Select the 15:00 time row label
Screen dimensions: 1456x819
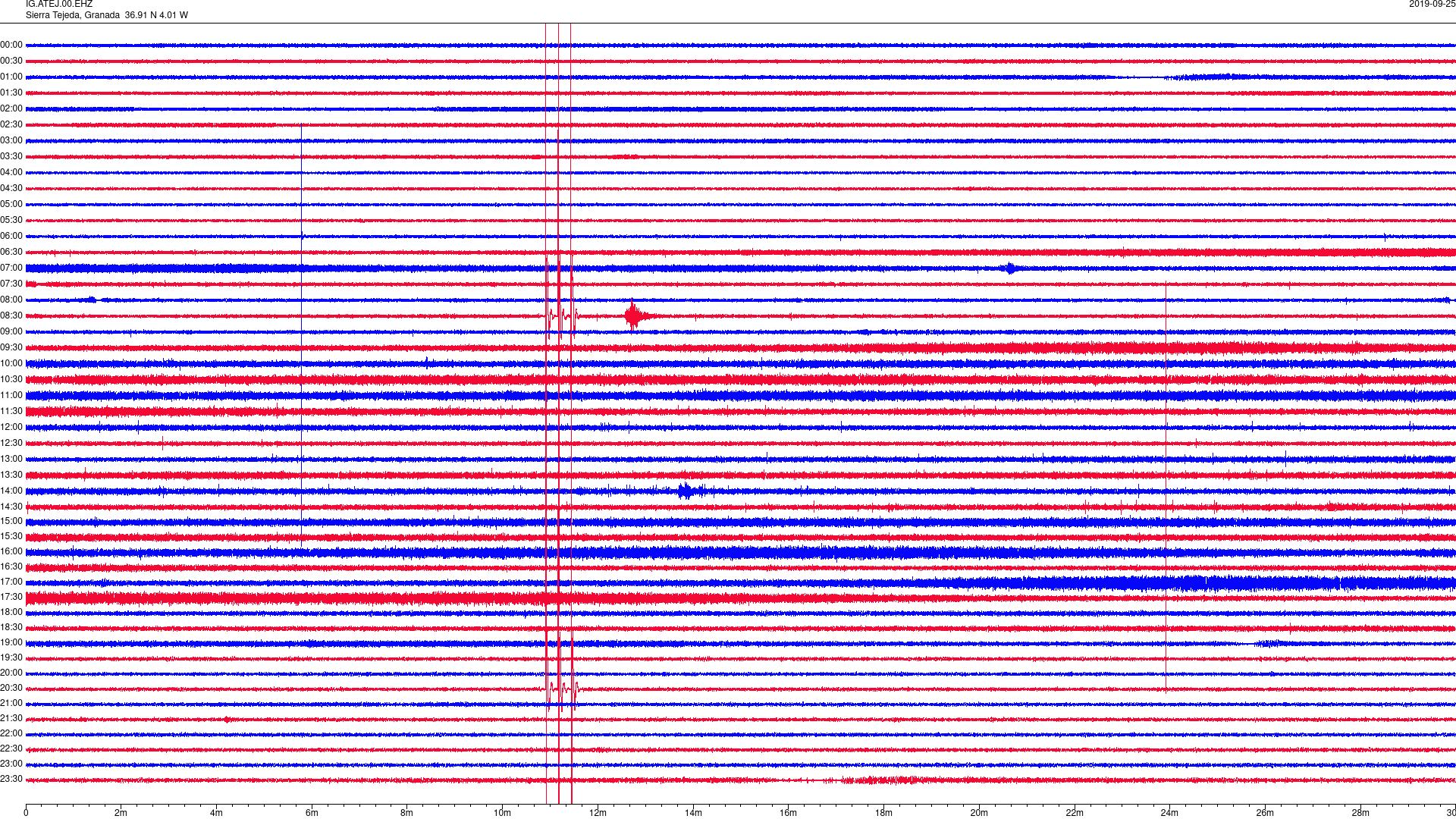click(11, 522)
